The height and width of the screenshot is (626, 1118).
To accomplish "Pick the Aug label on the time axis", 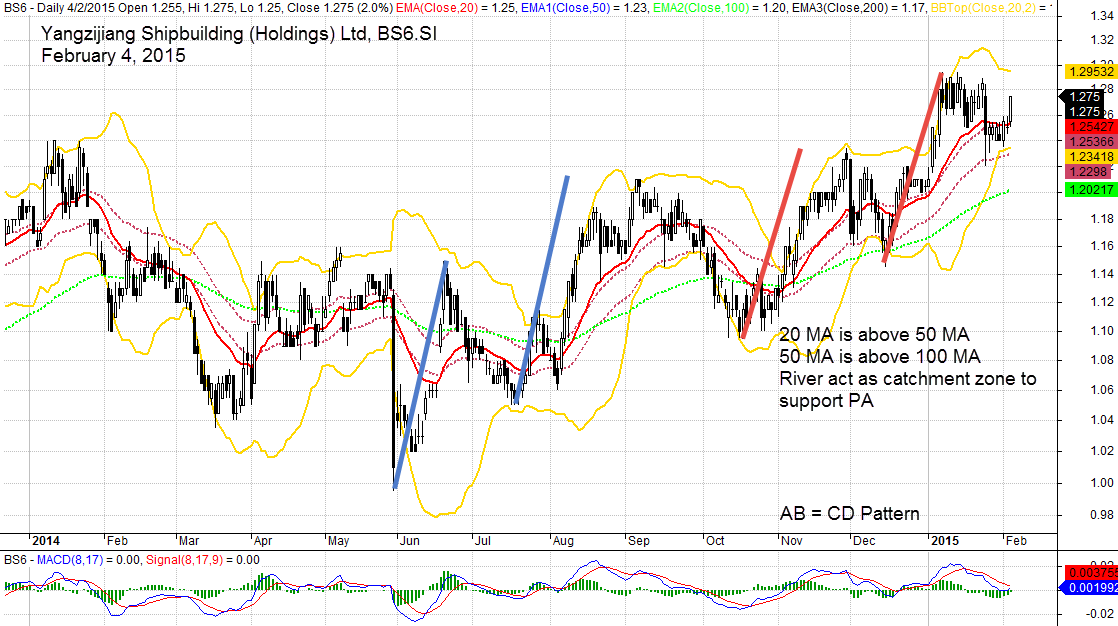I will coord(563,540).
